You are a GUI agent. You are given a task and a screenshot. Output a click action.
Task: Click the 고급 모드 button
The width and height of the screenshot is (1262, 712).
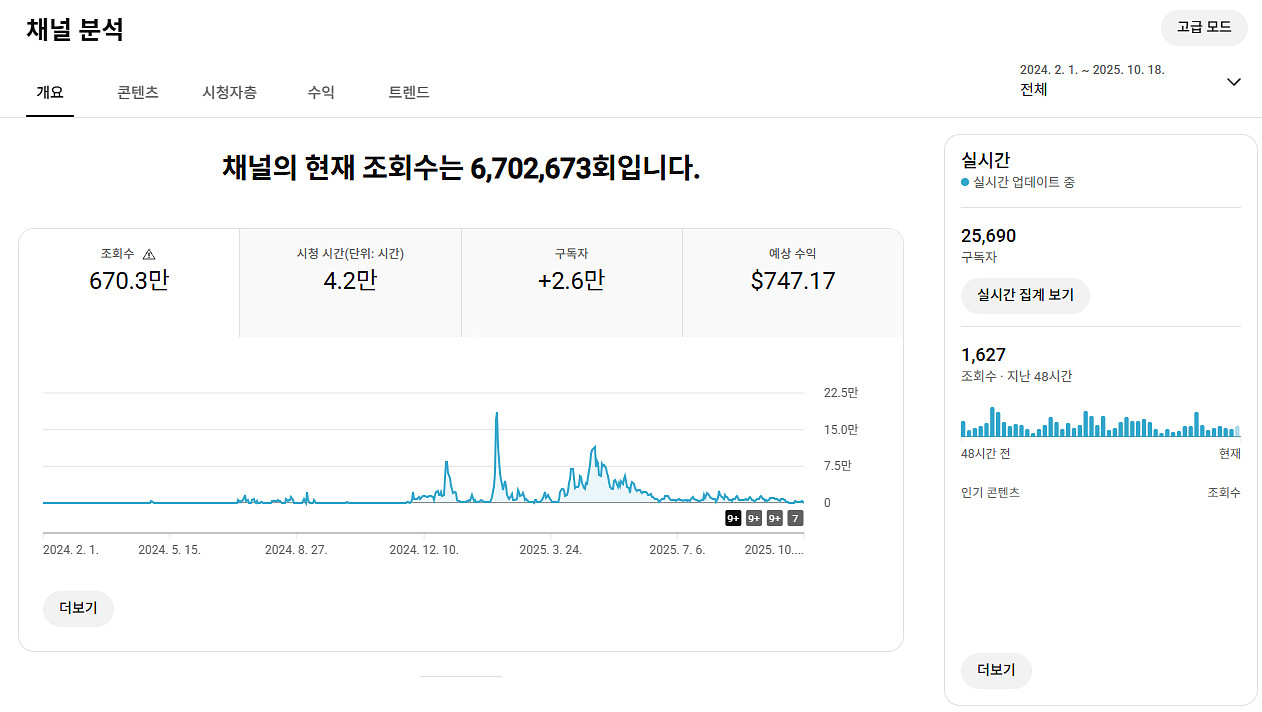[x=1204, y=27]
